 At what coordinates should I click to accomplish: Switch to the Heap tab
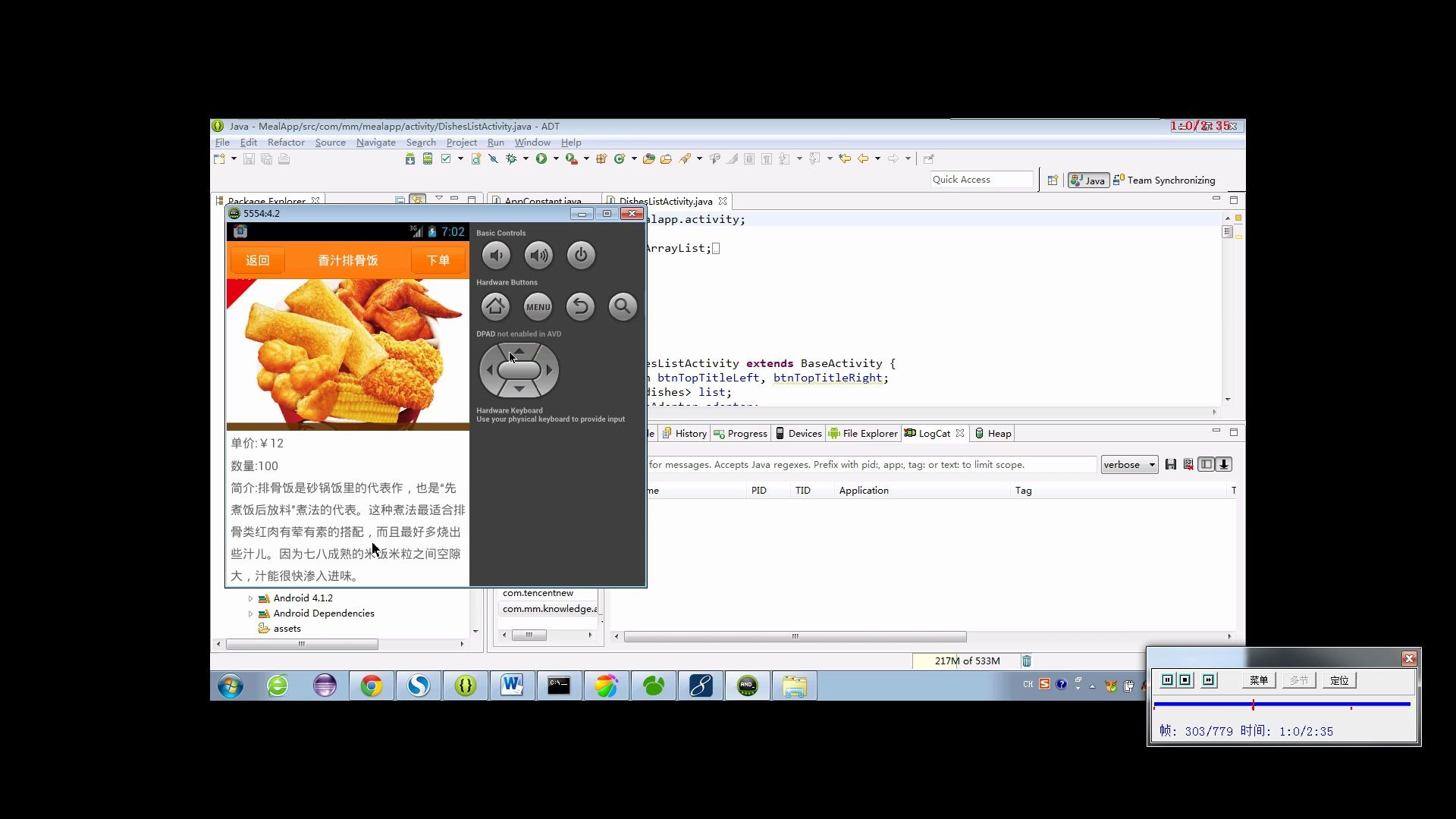[x=993, y=434]
